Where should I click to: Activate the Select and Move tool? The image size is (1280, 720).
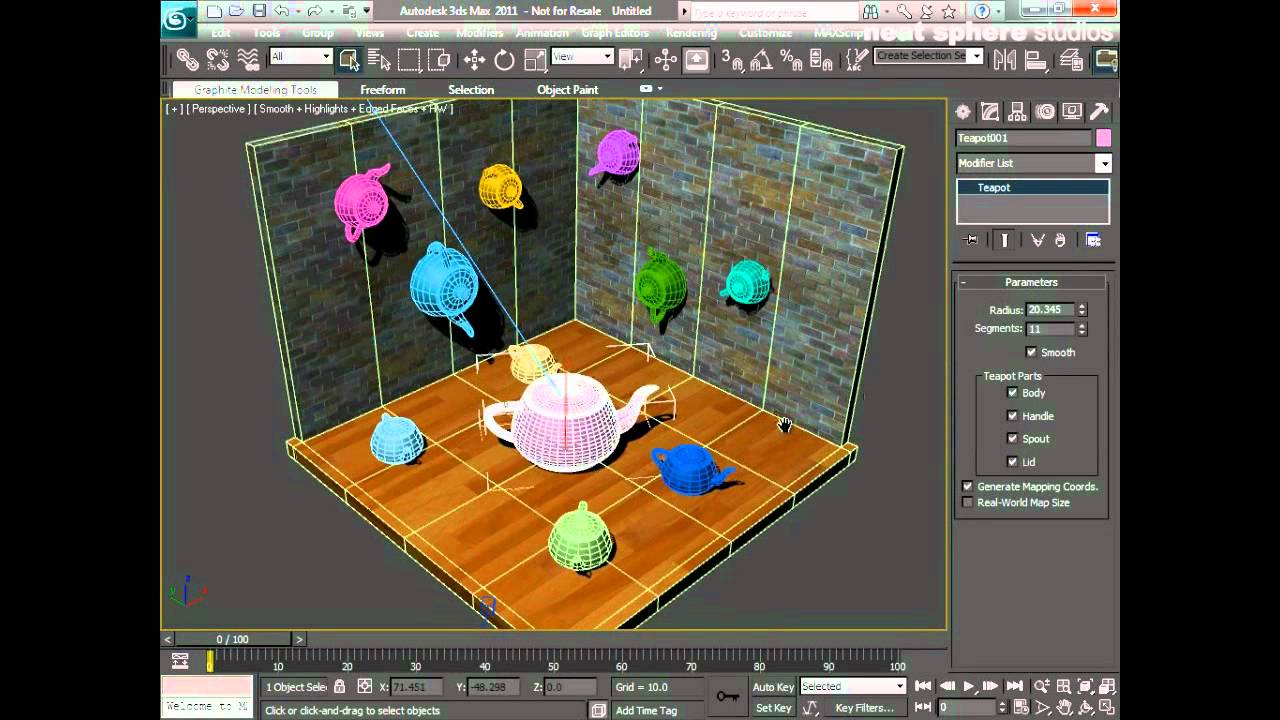point(475,60)
